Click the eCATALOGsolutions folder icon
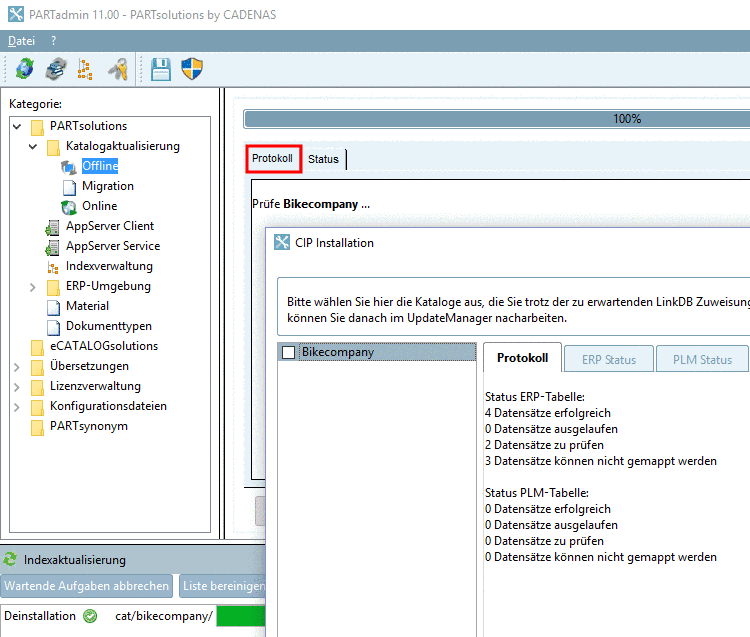 tap(37, 347)
